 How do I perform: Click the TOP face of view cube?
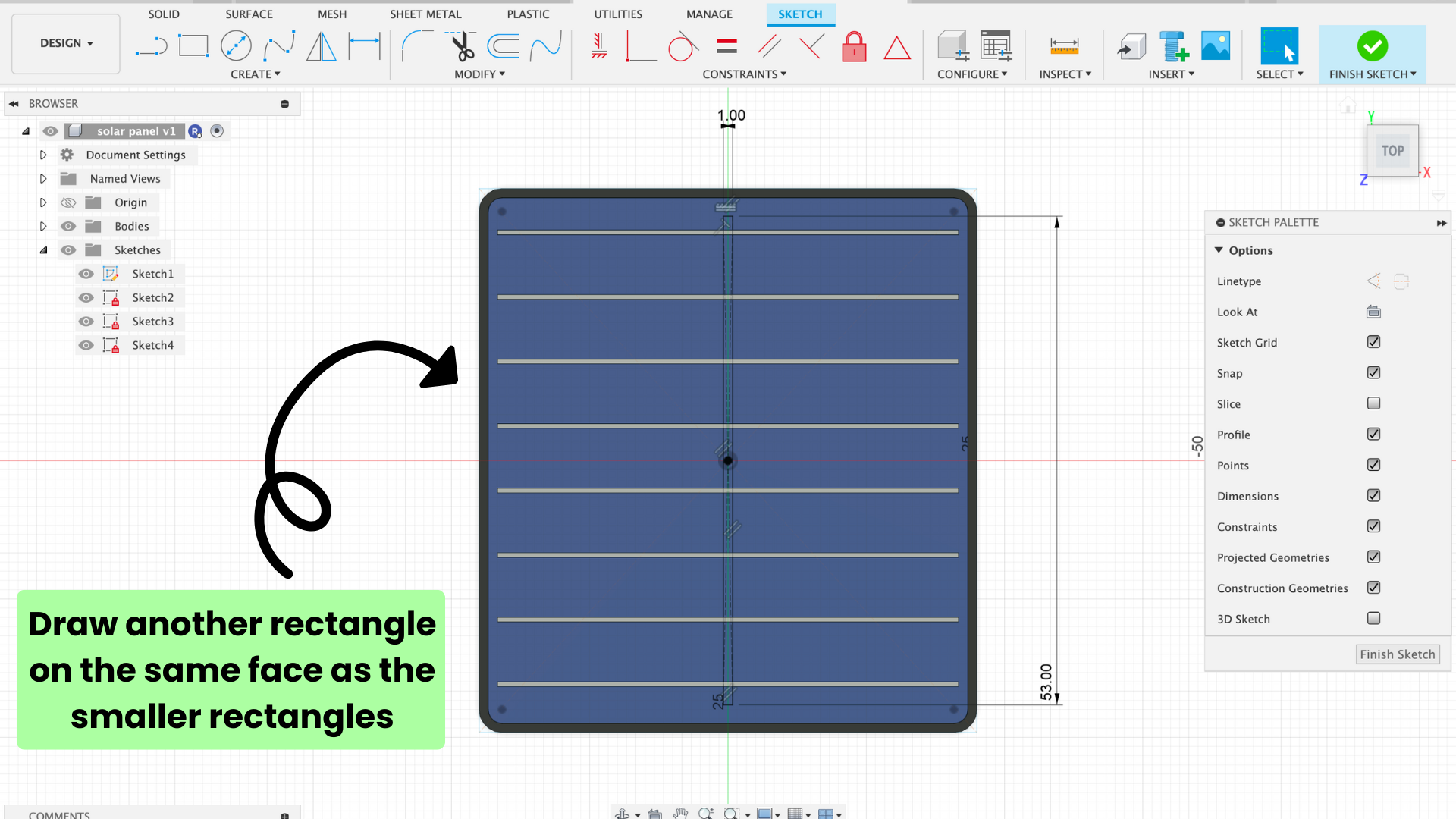click(x=1392, y=151)
